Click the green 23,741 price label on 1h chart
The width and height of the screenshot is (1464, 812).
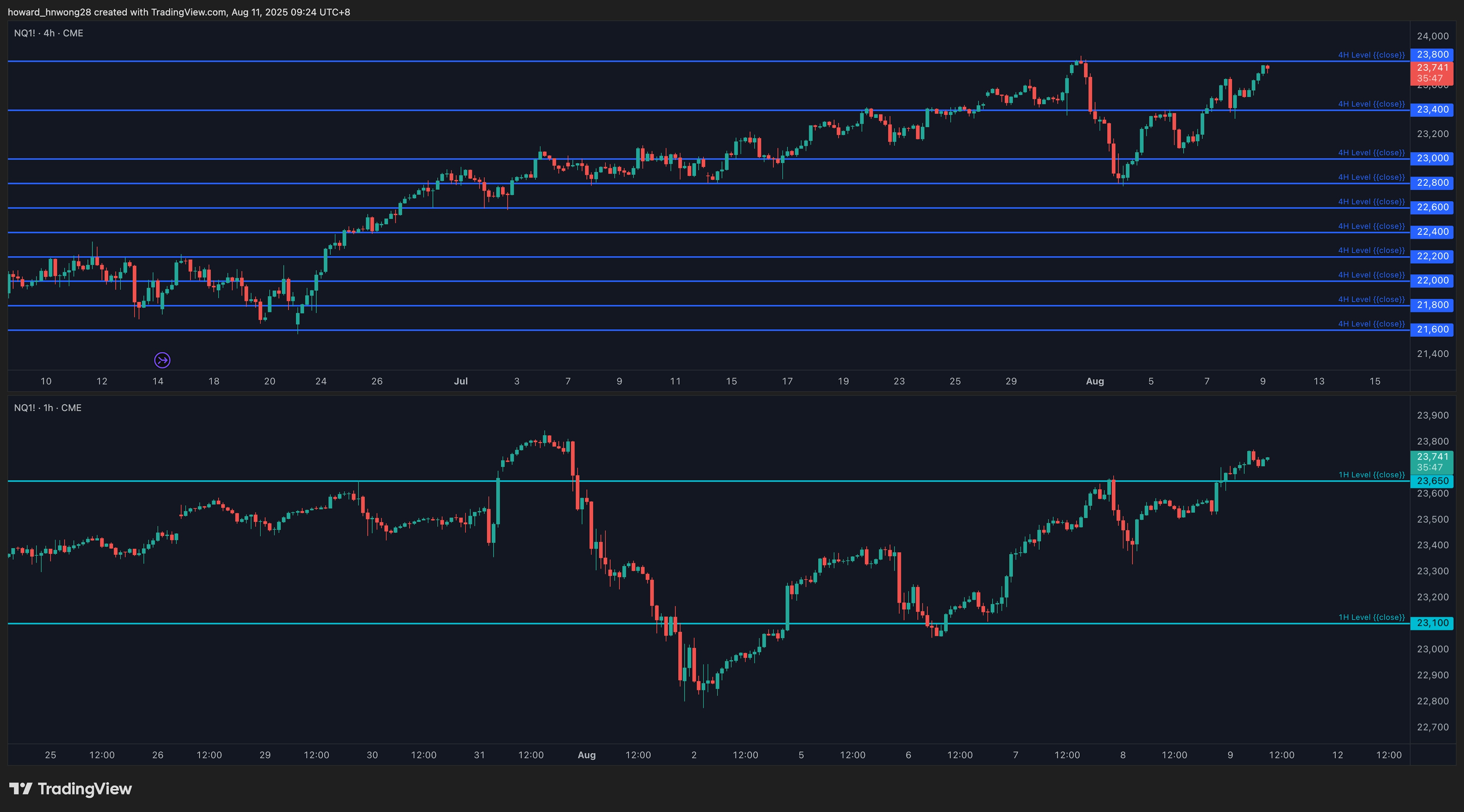(1432, 462)
